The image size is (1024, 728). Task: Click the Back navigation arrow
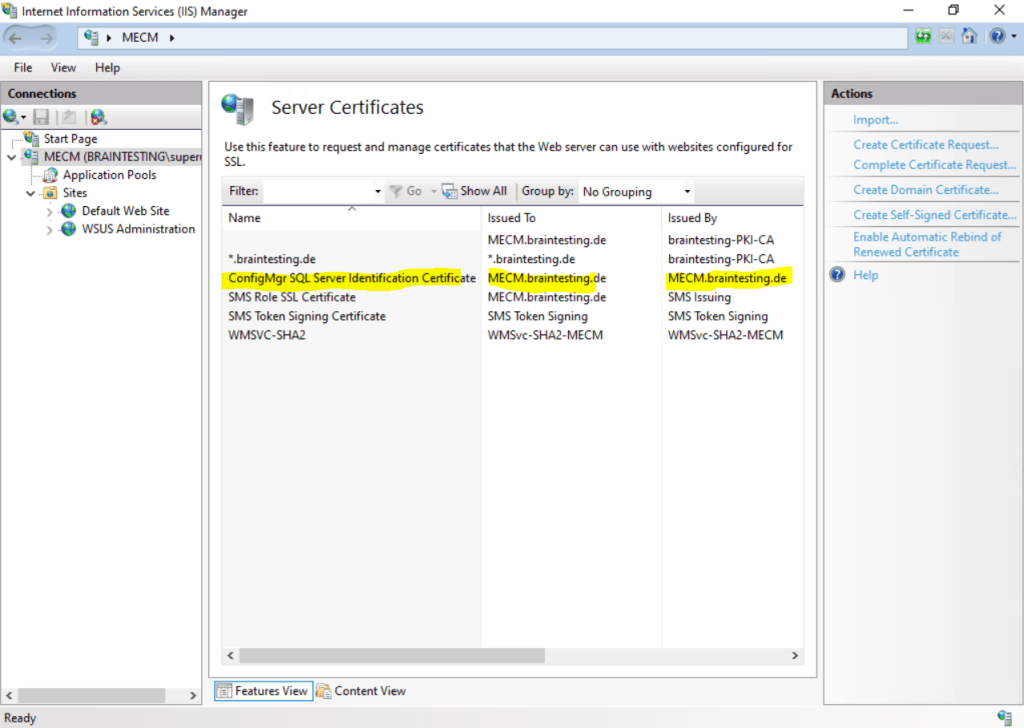[x=16, y=38]
